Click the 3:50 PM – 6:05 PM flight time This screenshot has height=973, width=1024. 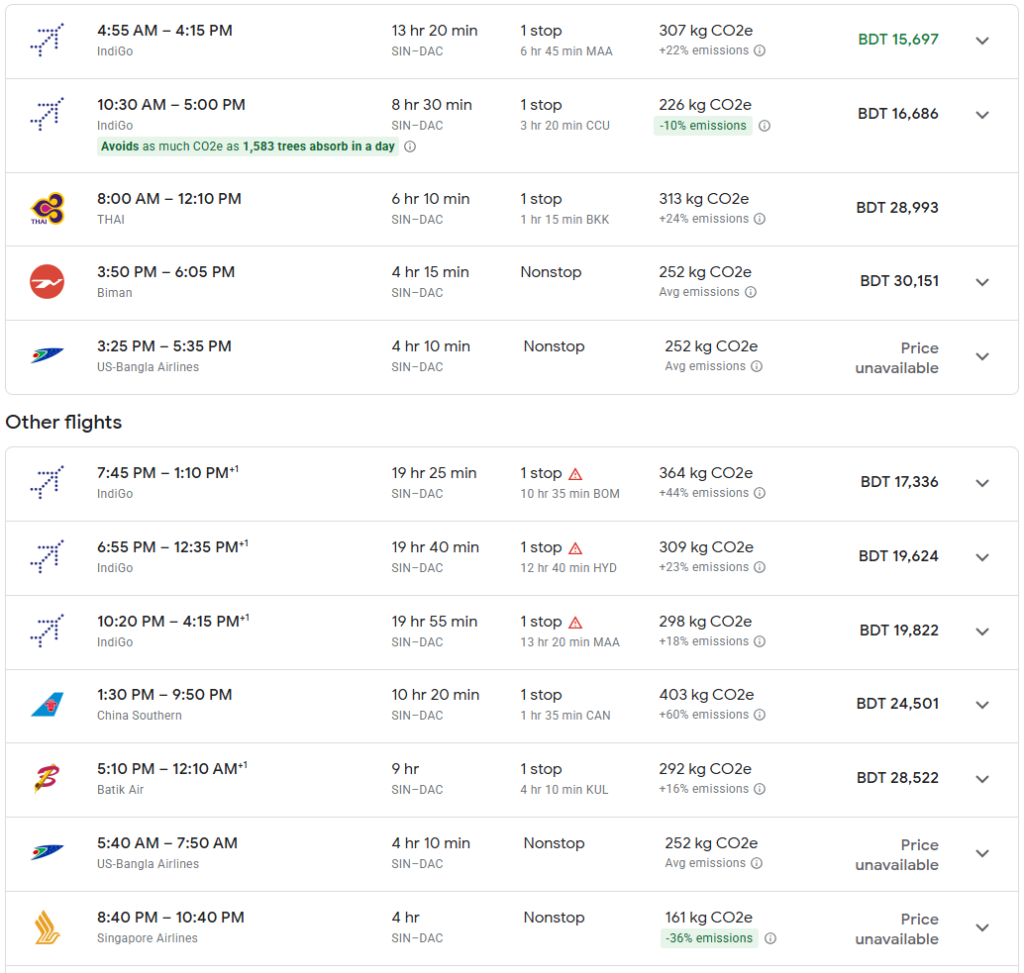tap(166, 272)
